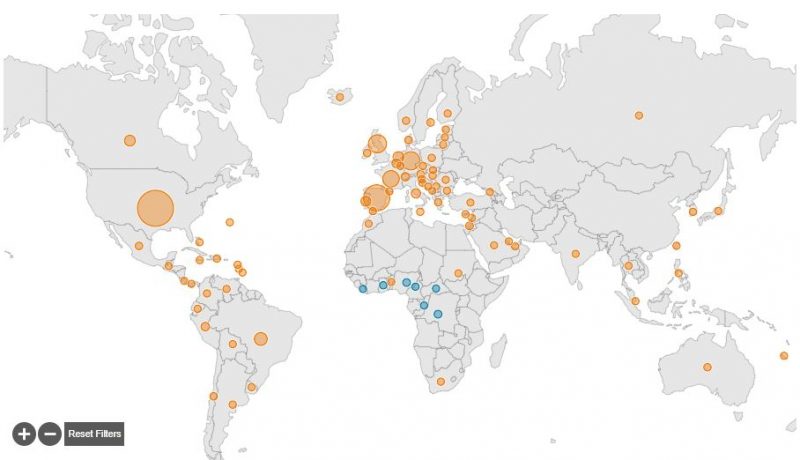The image size is (800, 460).
Task: Select the orange bubble east of Australia
Action: point(784,355)
